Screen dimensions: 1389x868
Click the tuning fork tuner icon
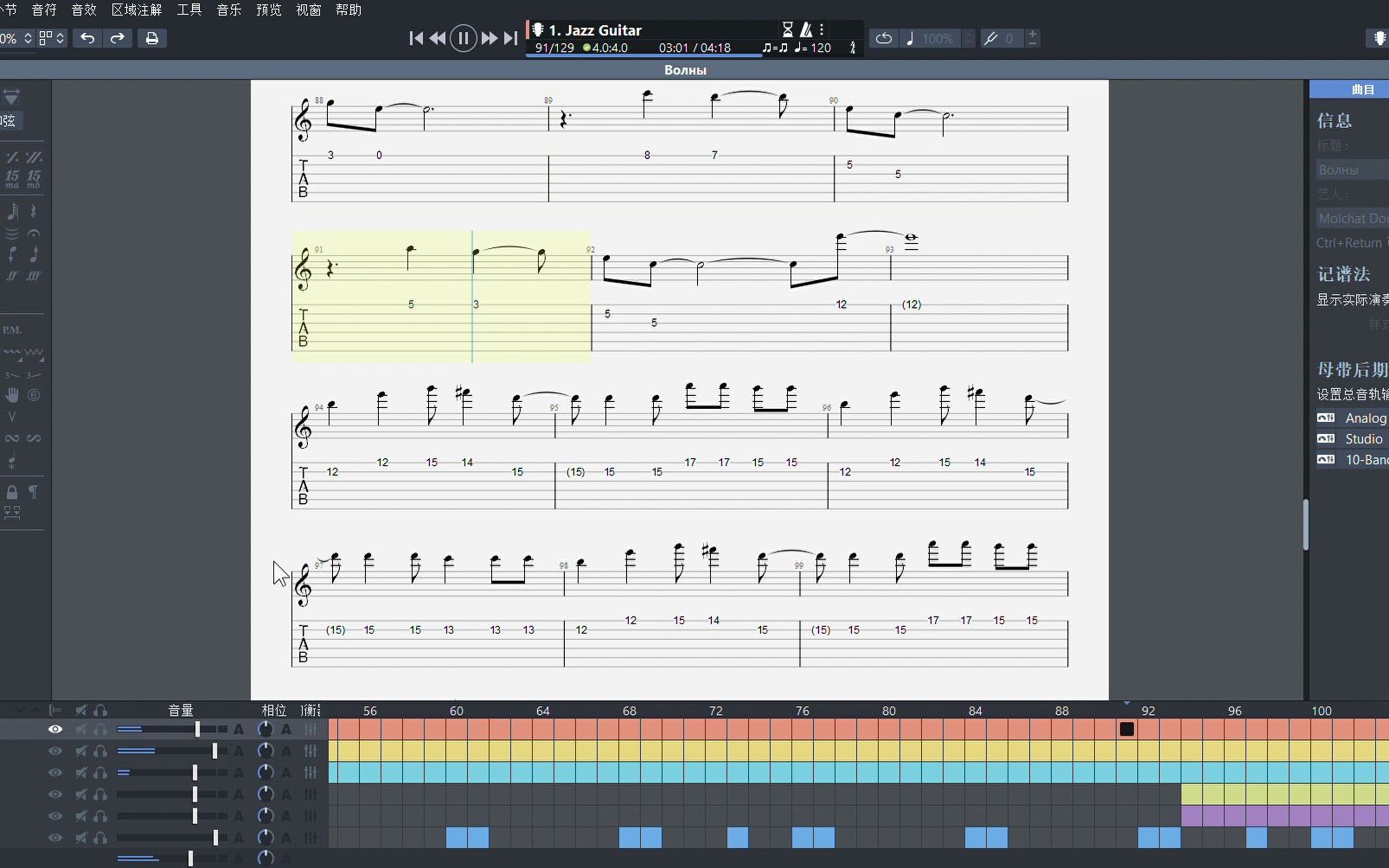[991, 38]
